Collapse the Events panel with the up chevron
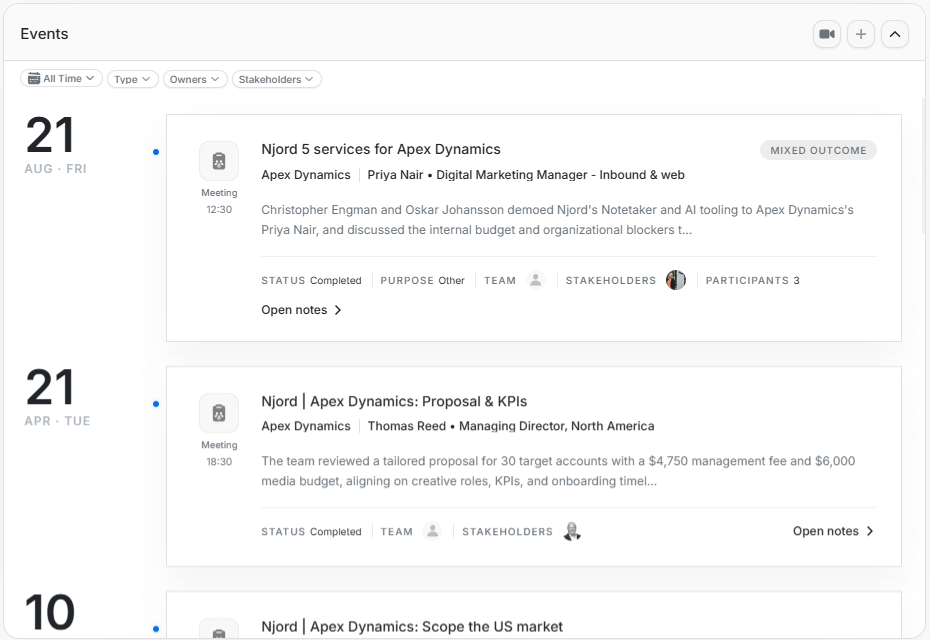The width and height of the screenshot is (930, 640). click(x=894, y=34)
